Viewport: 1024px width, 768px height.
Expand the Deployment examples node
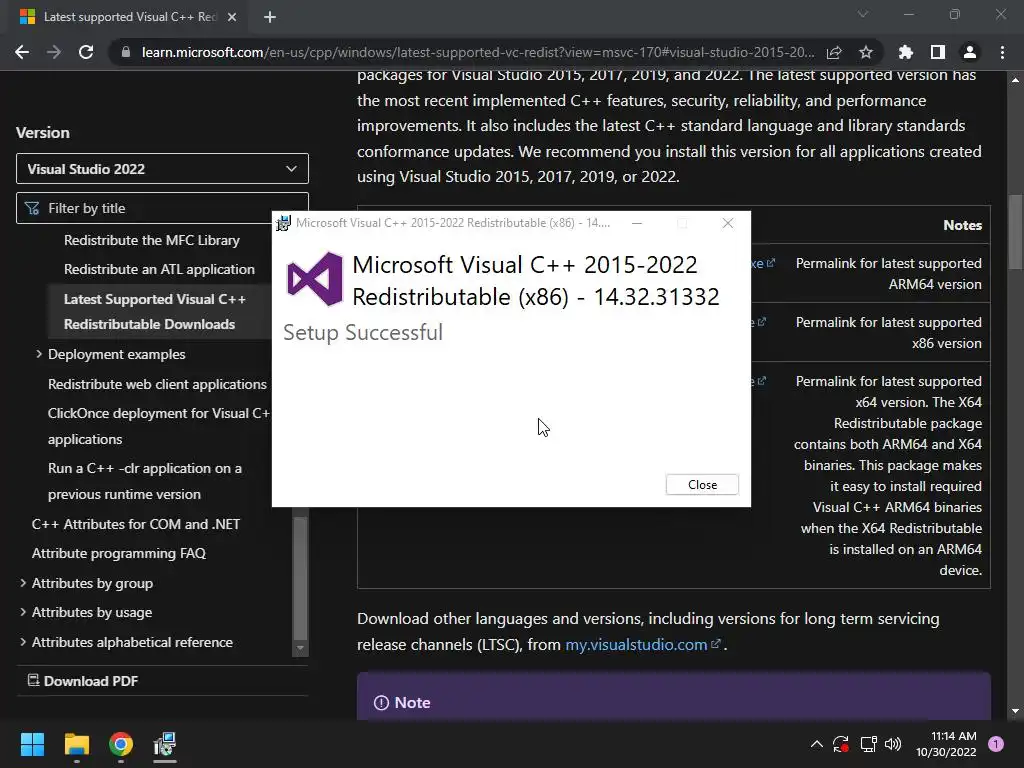(x=39, y=354)
